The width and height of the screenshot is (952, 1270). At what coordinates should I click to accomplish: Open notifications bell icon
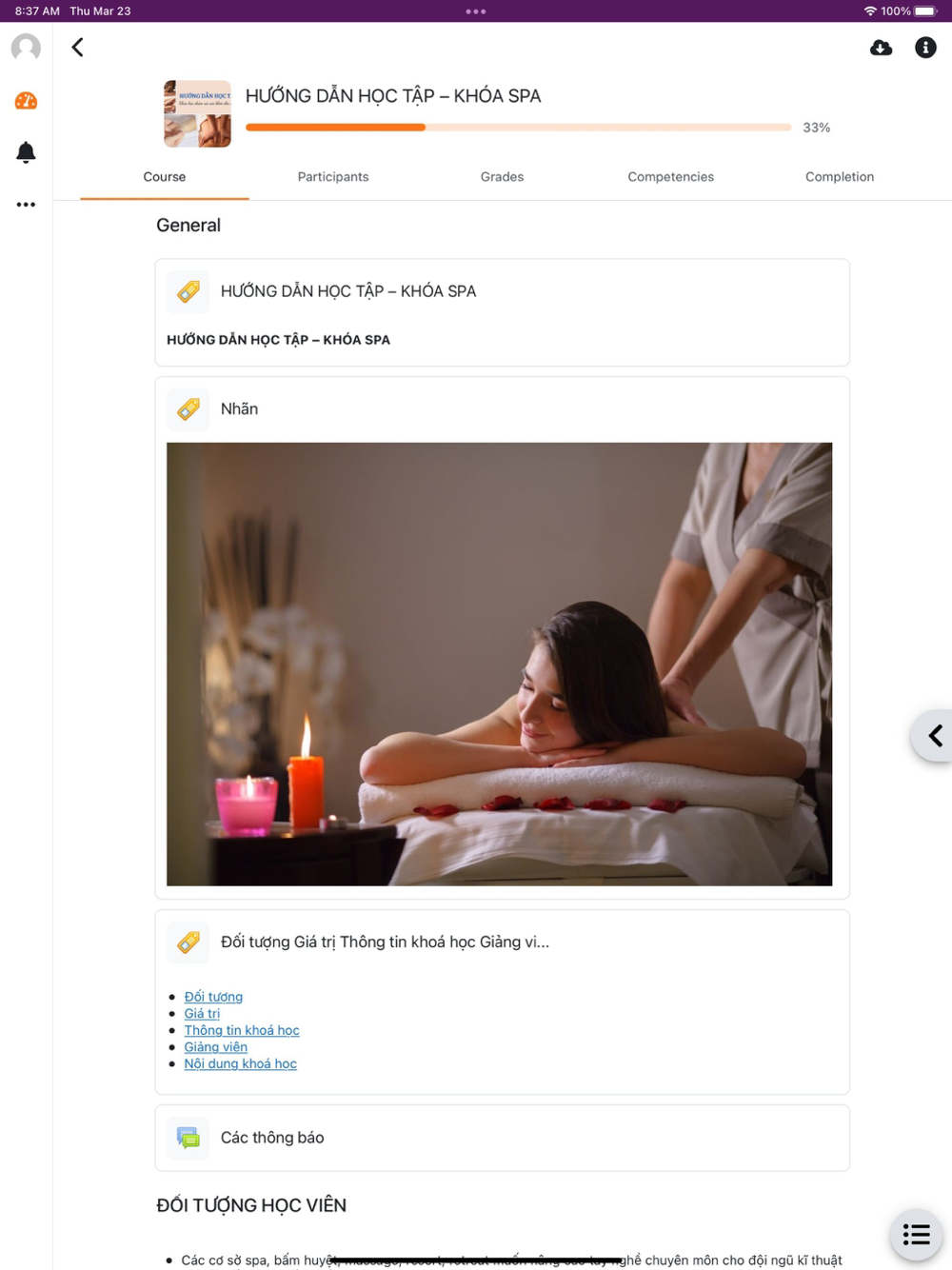[x=26, y=152]
